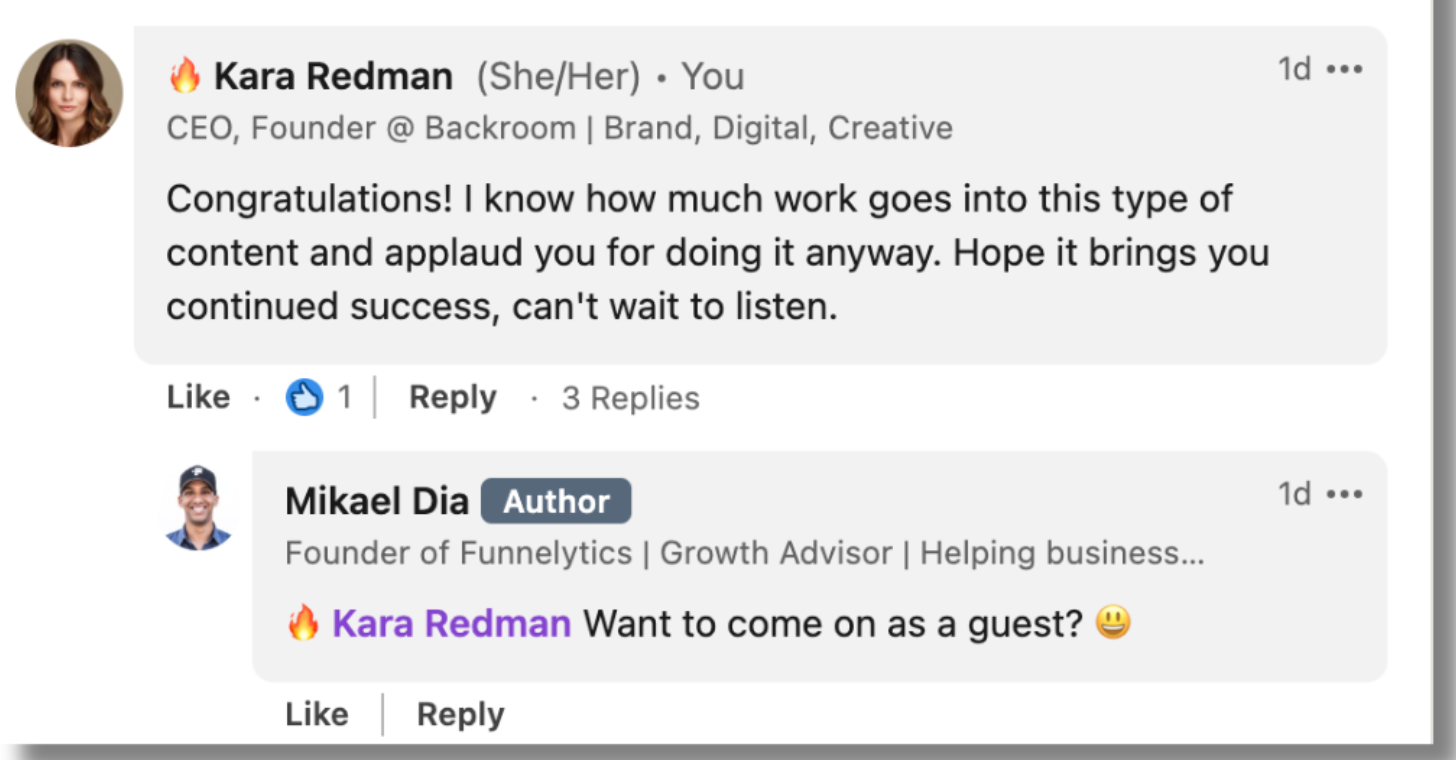Collapse the '3 Replies' thread
The image size is (1456, 760).
[631, 398]
